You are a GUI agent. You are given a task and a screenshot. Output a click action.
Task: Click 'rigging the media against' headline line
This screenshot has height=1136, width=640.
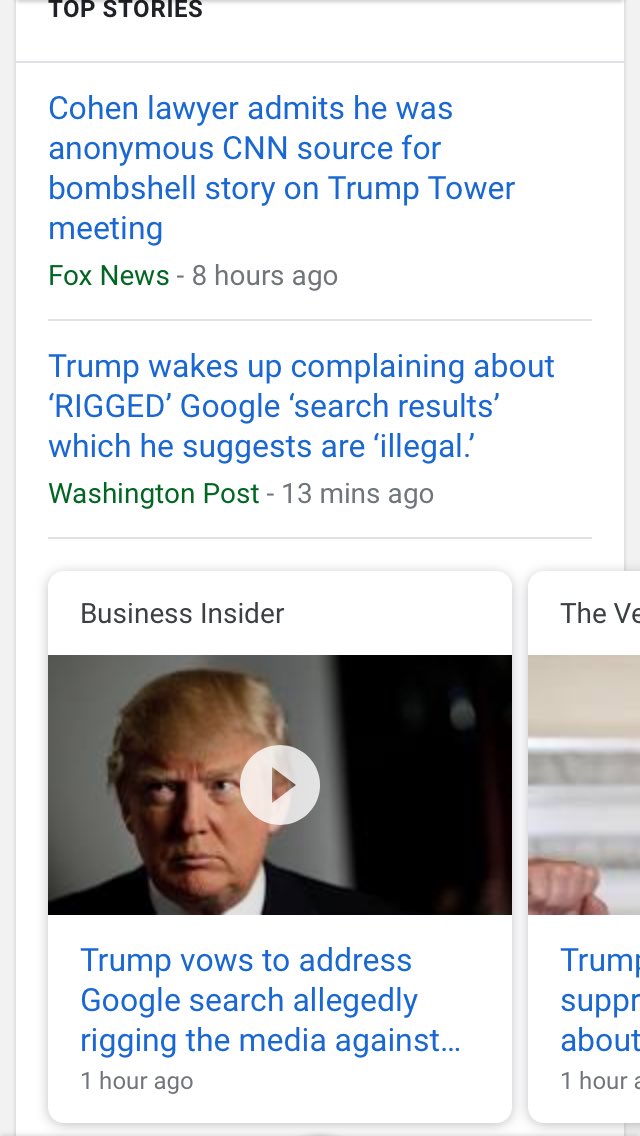point(270,1040)
